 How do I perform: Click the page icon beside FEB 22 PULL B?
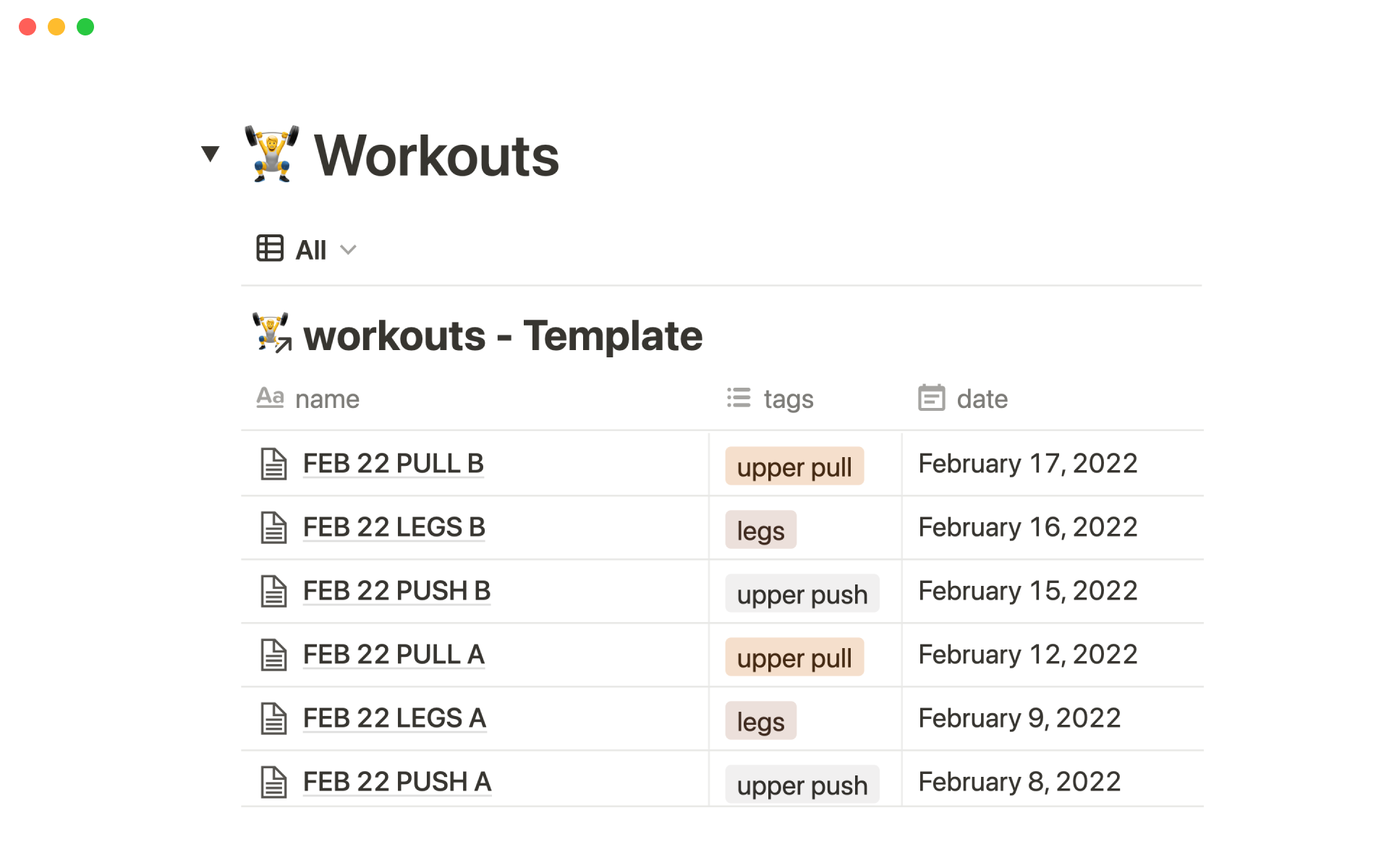(x=273, y=464)
